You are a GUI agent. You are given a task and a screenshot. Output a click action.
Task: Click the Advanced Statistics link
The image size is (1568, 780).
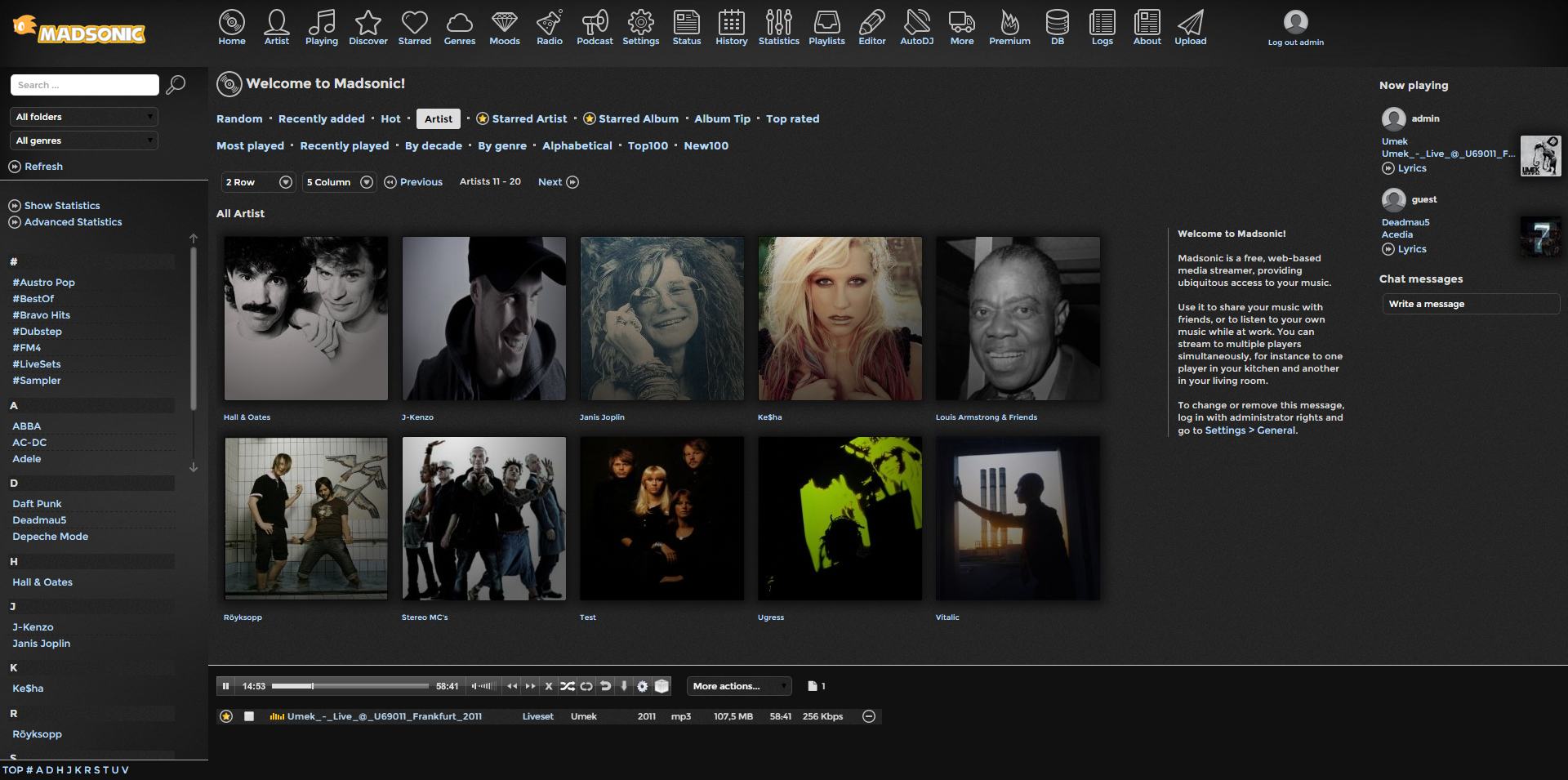[x=73, y=222]
